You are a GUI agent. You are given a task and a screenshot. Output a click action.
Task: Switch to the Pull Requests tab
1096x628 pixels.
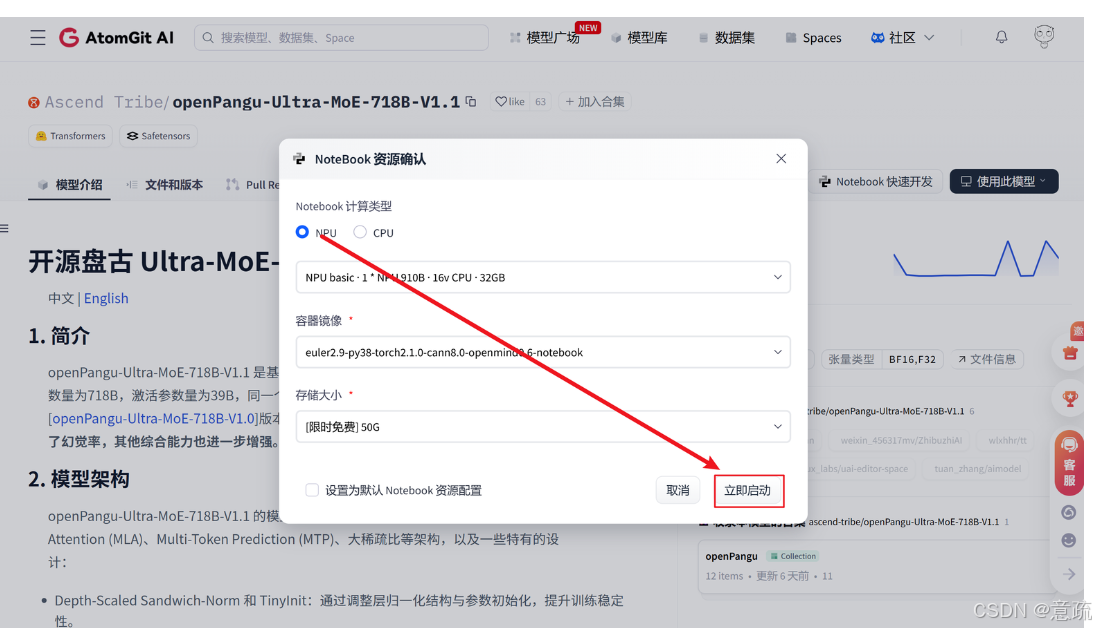253,185
